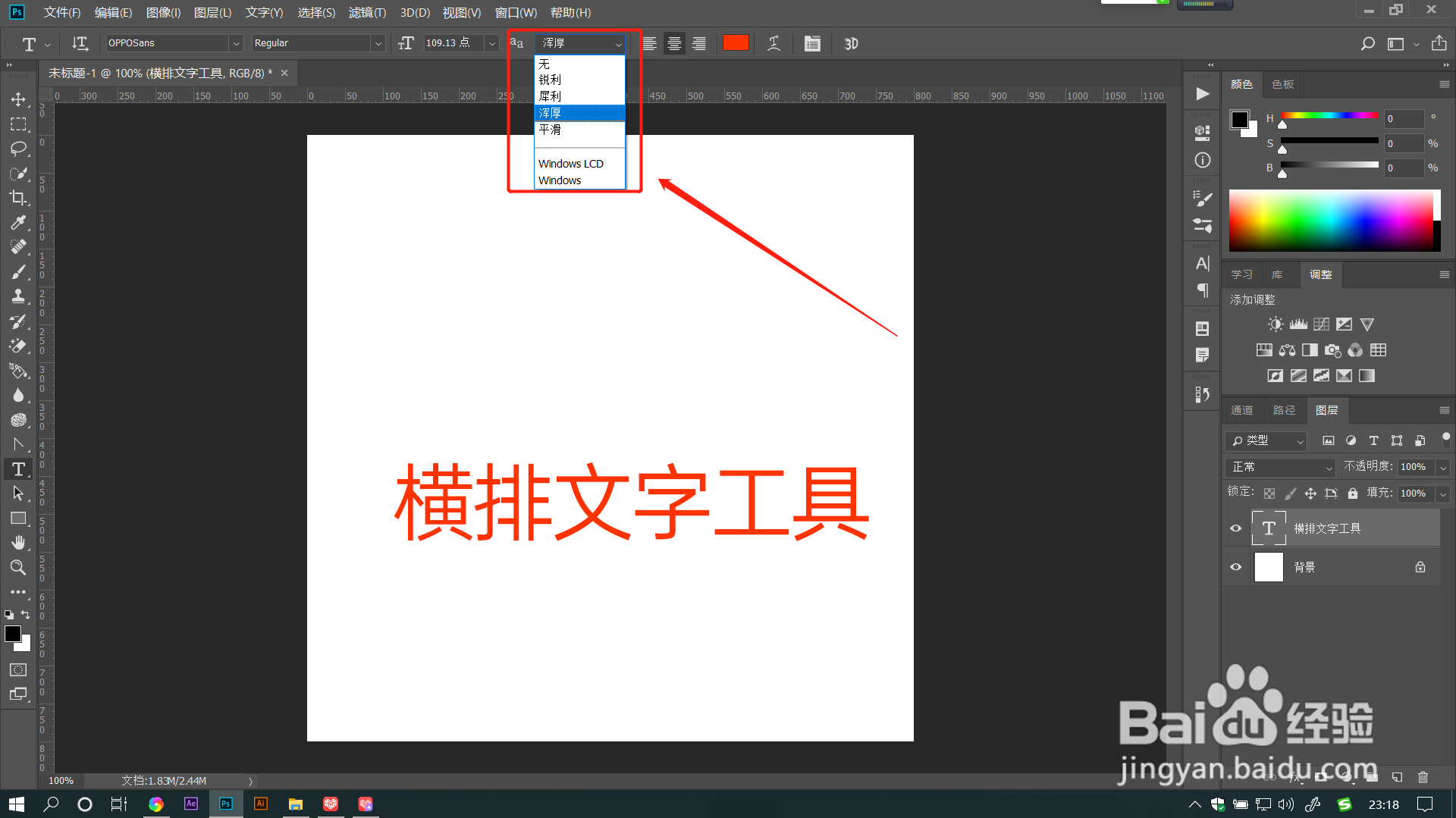Image resolution: width=1456 pixels, height=818 pixels.
Task: Toggle the layer filter on/off switch
Action: click(x=1445, y=440)
